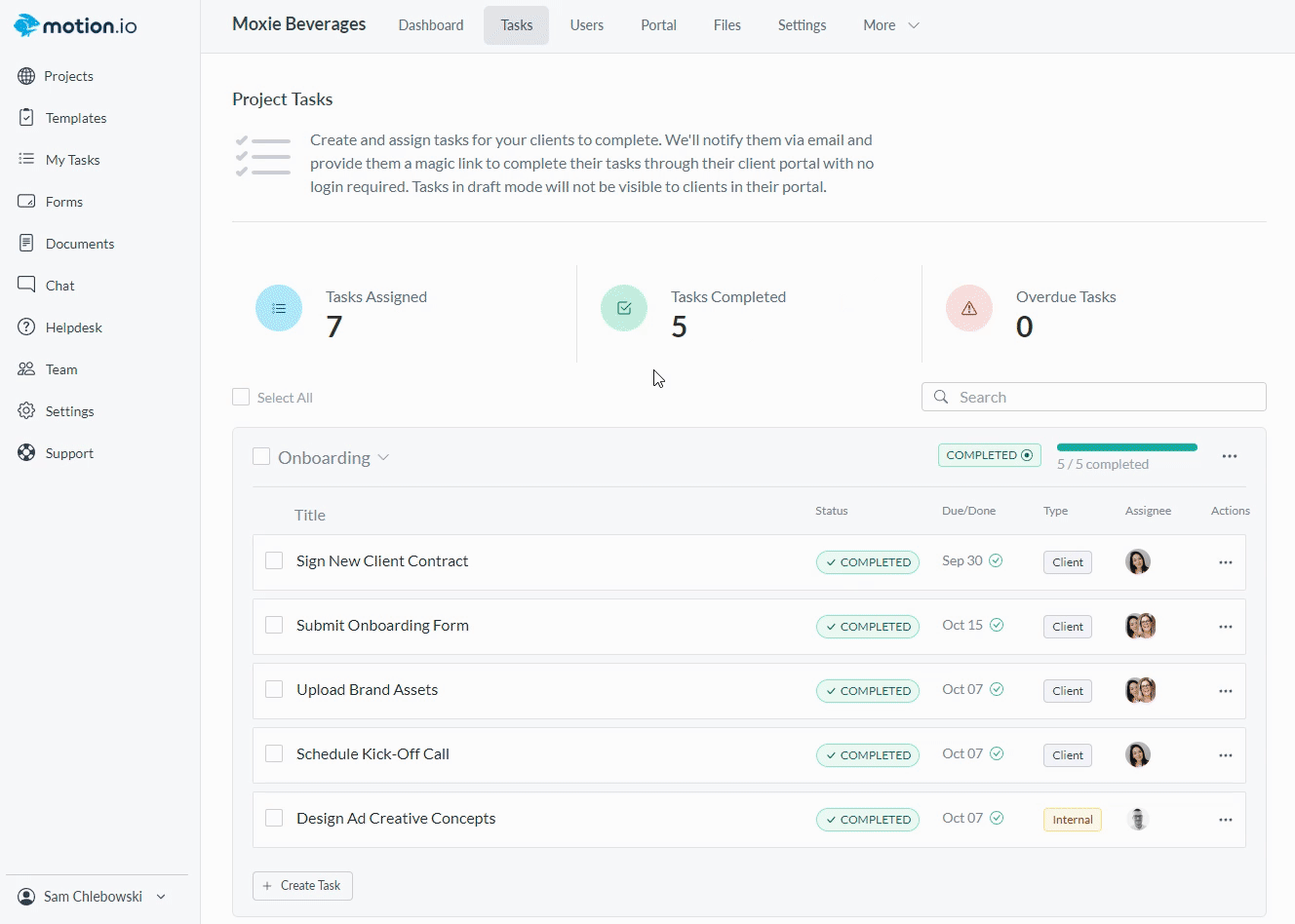This screenshot has height=924, width=1295.
Task: Open actions menu for Sign New Client Contract
Action: pyautogui.click(x=1225, y=562)
